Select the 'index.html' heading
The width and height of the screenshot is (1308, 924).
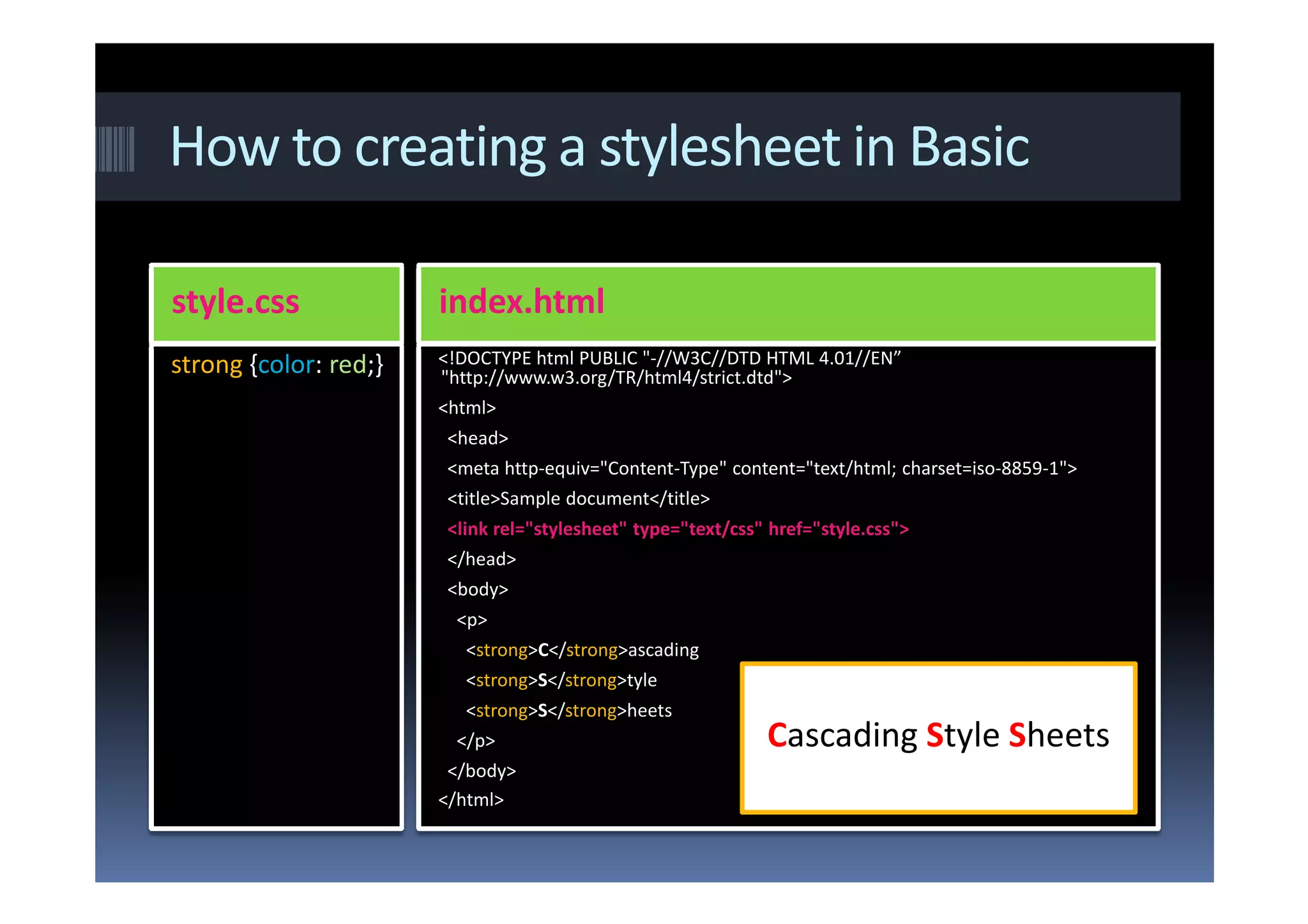521,301
